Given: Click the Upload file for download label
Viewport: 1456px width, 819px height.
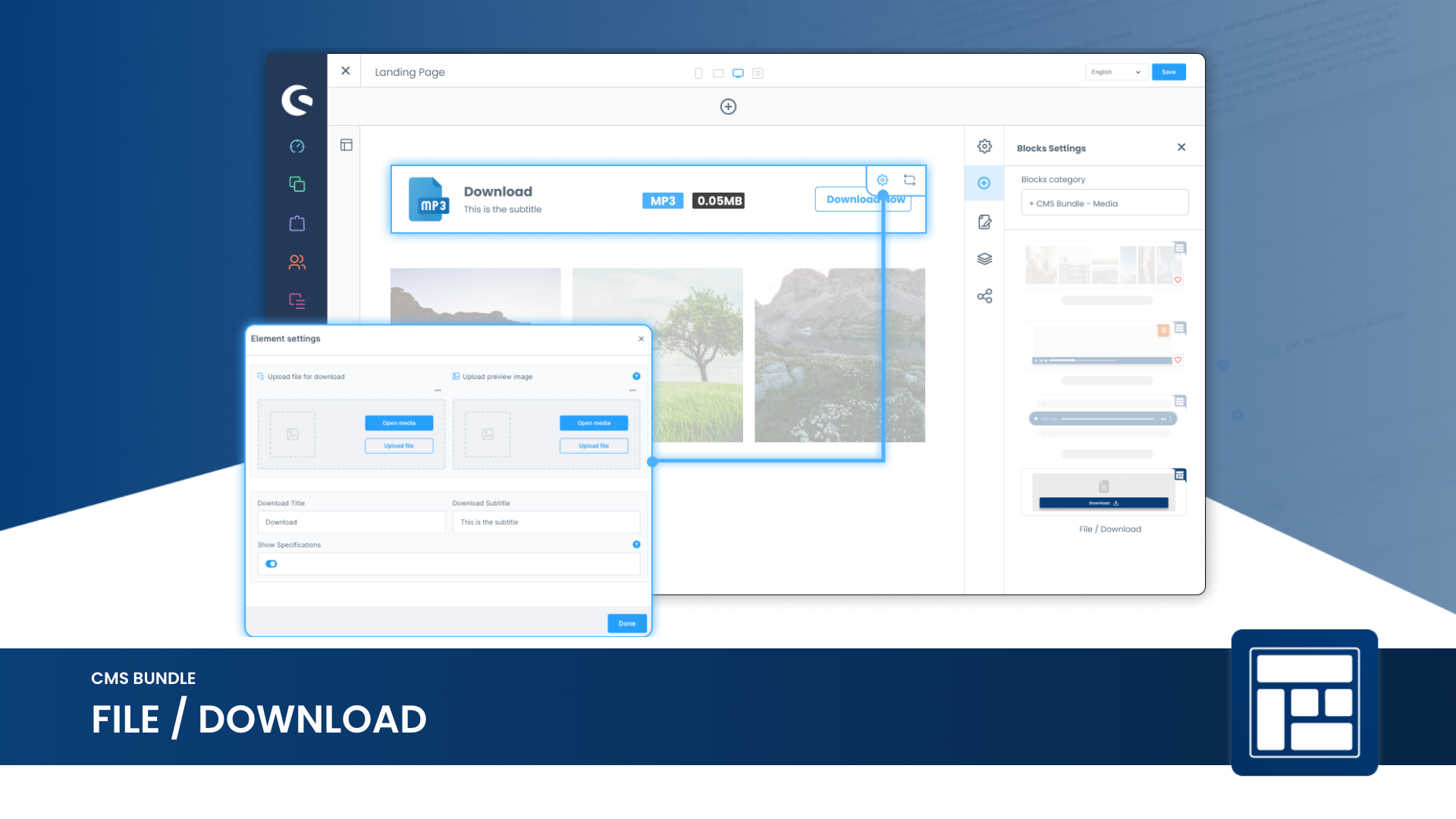Looking at the screenshot, I should (x=306, y=377).
